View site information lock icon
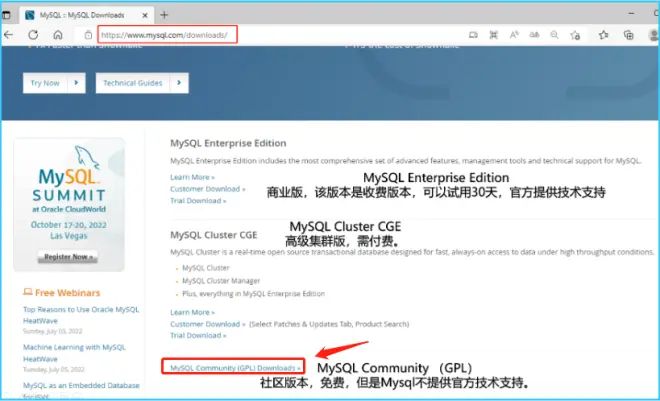 [88, 35]
